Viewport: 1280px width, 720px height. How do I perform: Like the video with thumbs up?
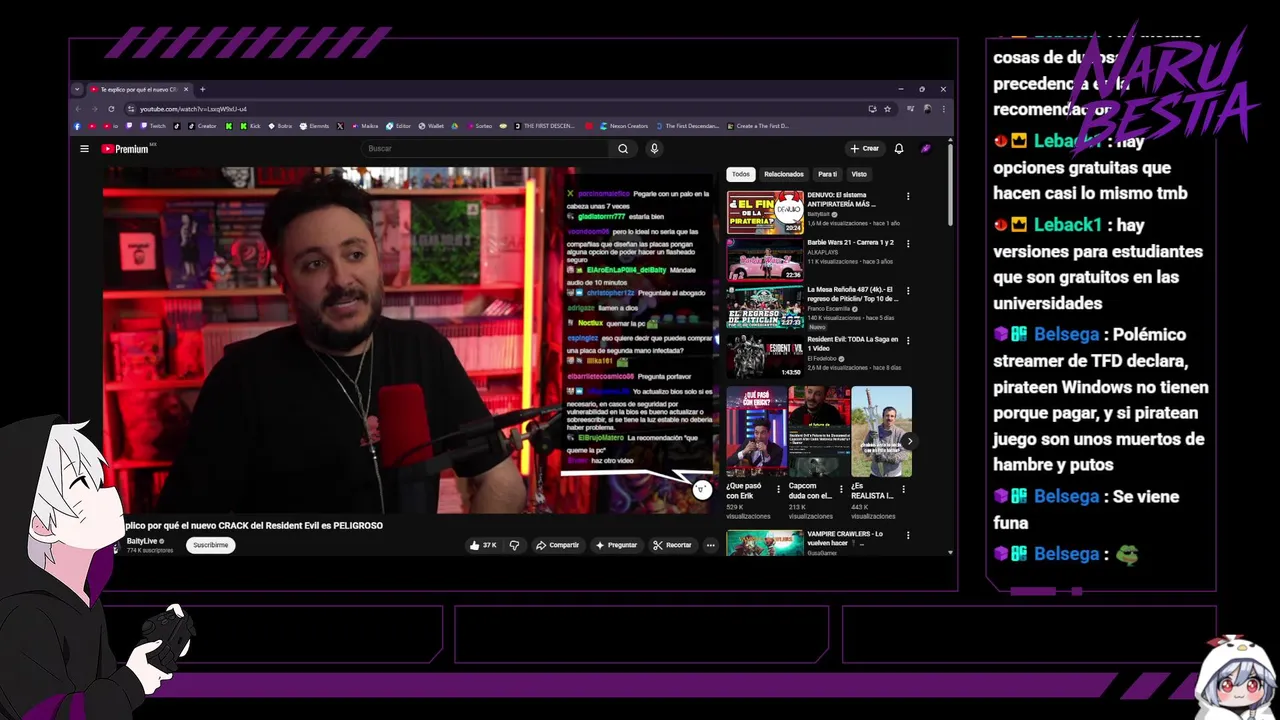click(x=483, y=545)
